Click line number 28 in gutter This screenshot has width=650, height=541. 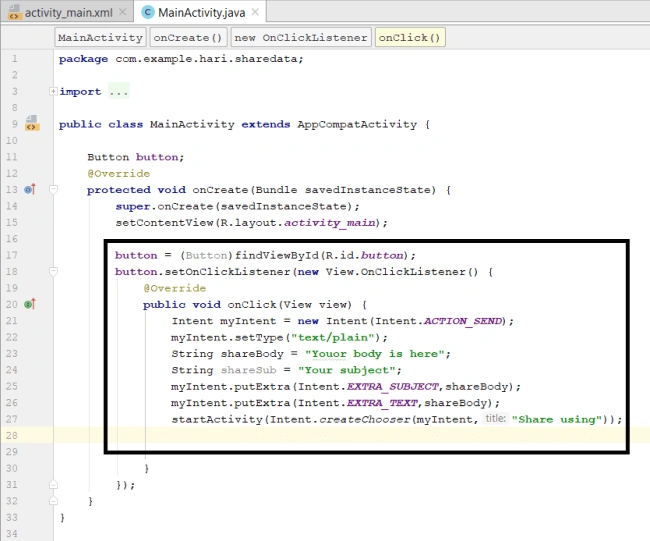click(x=12, y=435)
